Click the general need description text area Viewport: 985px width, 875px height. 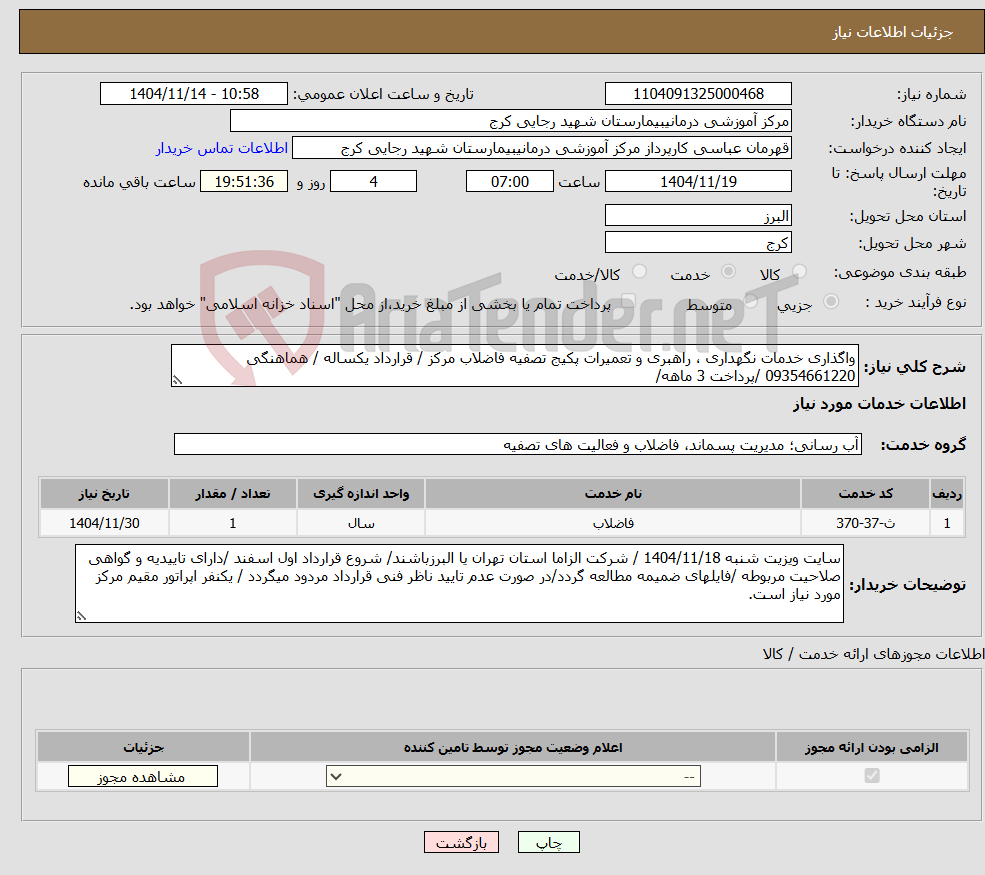[514, 366]
